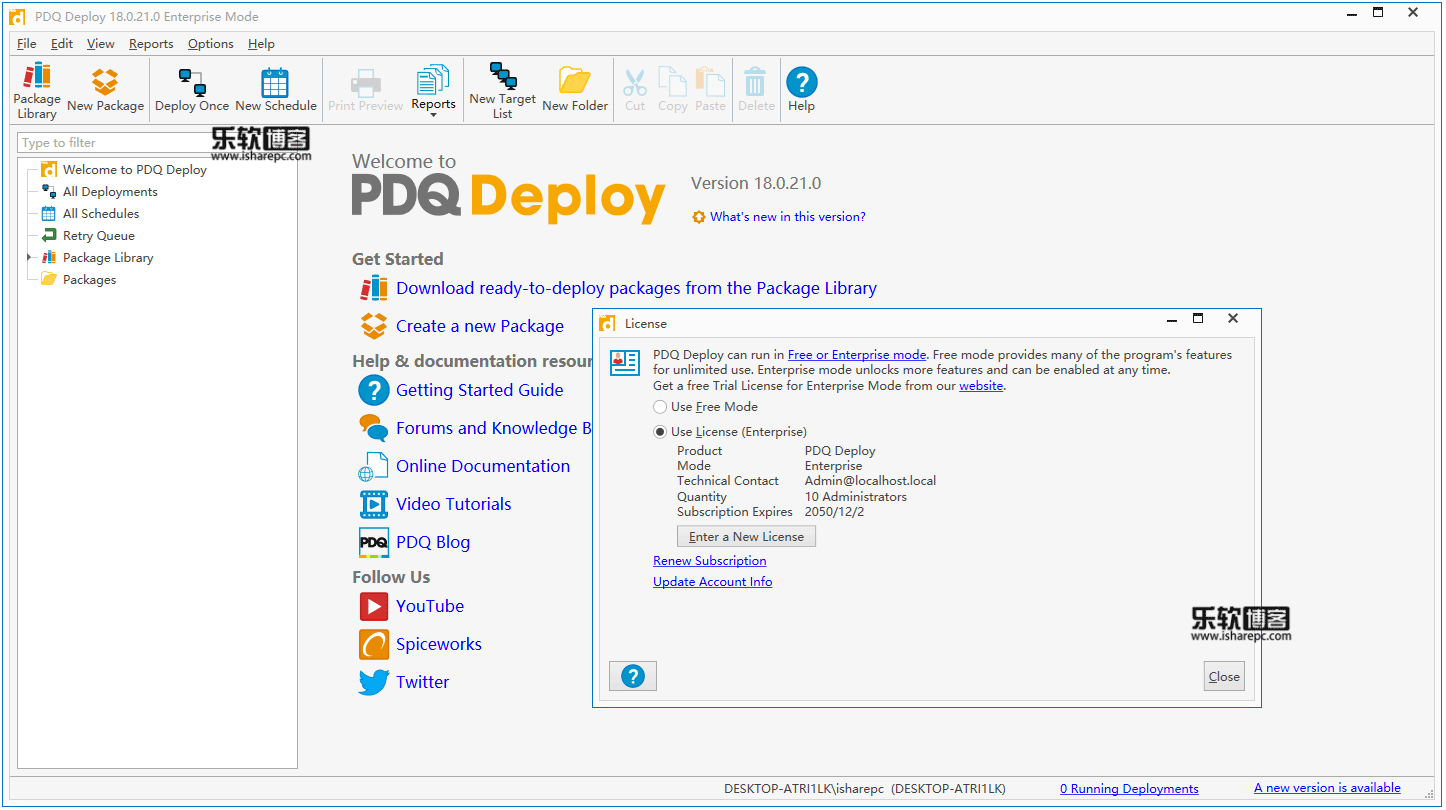Expand the Package Library tree node
Screen dimensions: 1446x810
tap(30, 258)
